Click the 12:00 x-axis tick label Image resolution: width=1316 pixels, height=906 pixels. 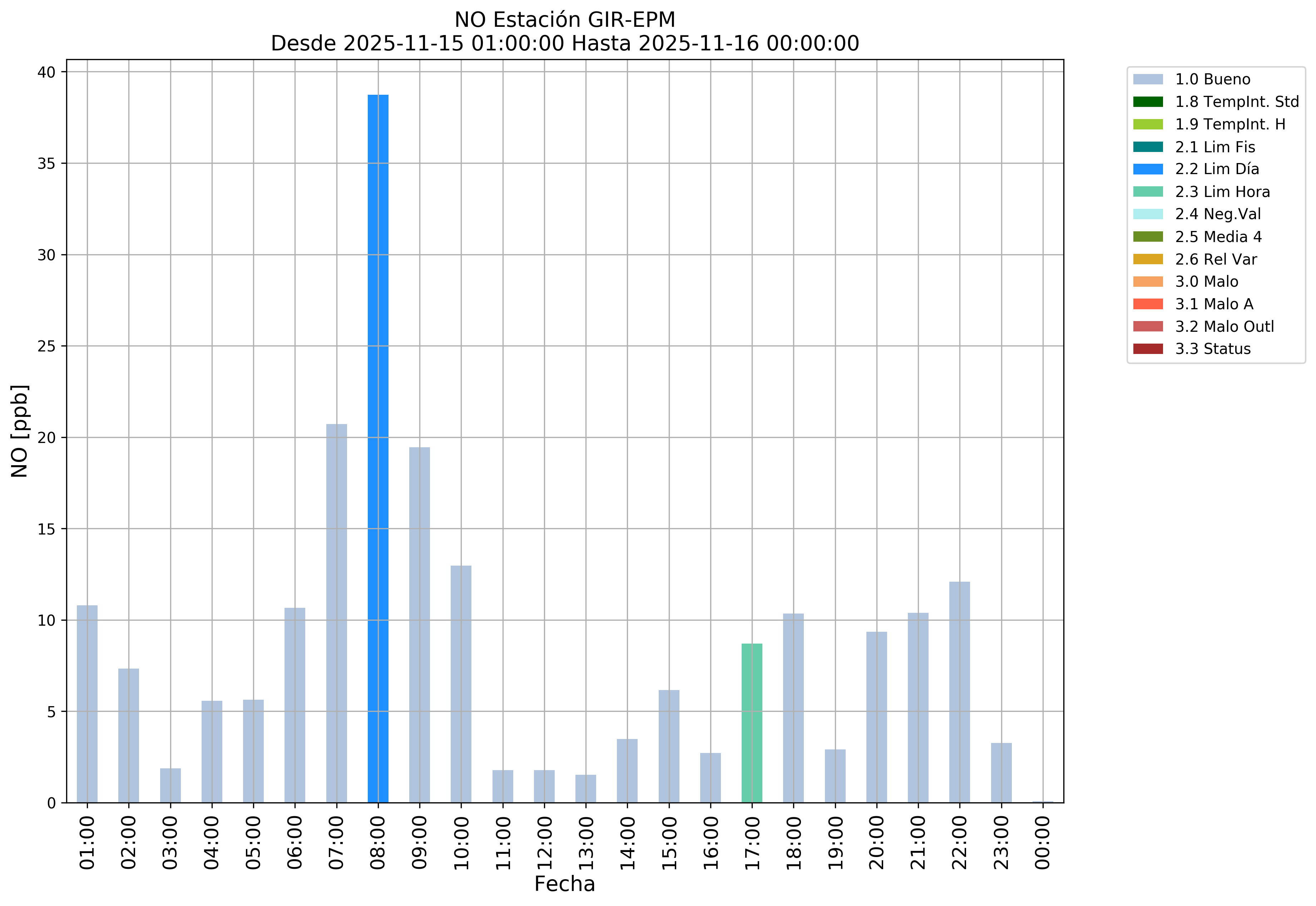pyautogui.click(x=544, y=843)
